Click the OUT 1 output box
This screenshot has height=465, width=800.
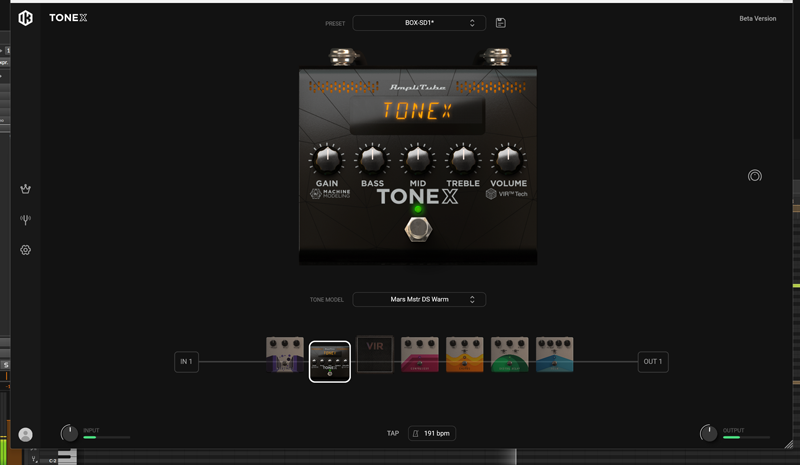click(653, 362)
